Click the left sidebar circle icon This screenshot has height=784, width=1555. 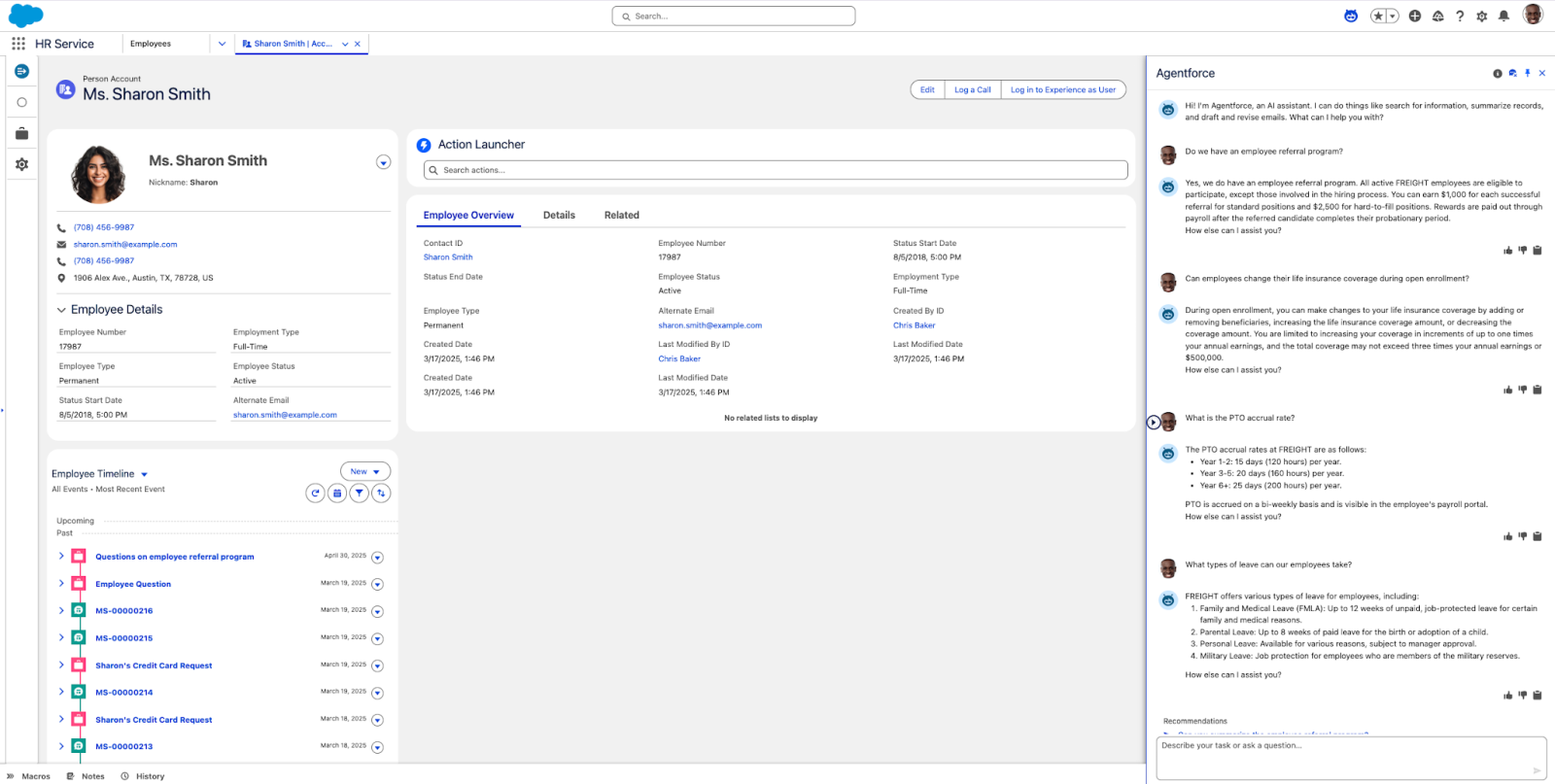[x=21, y=102]
